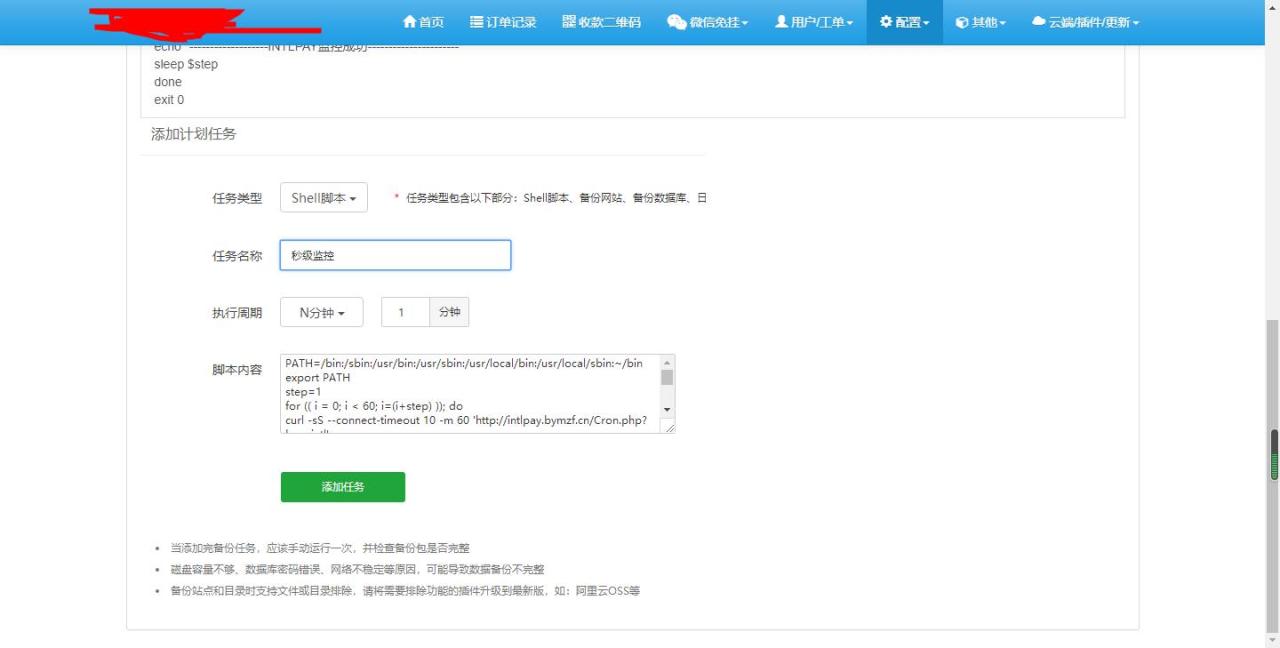
Task: Click the minutes number field showing 1
Action: click(x=405, y=313)
